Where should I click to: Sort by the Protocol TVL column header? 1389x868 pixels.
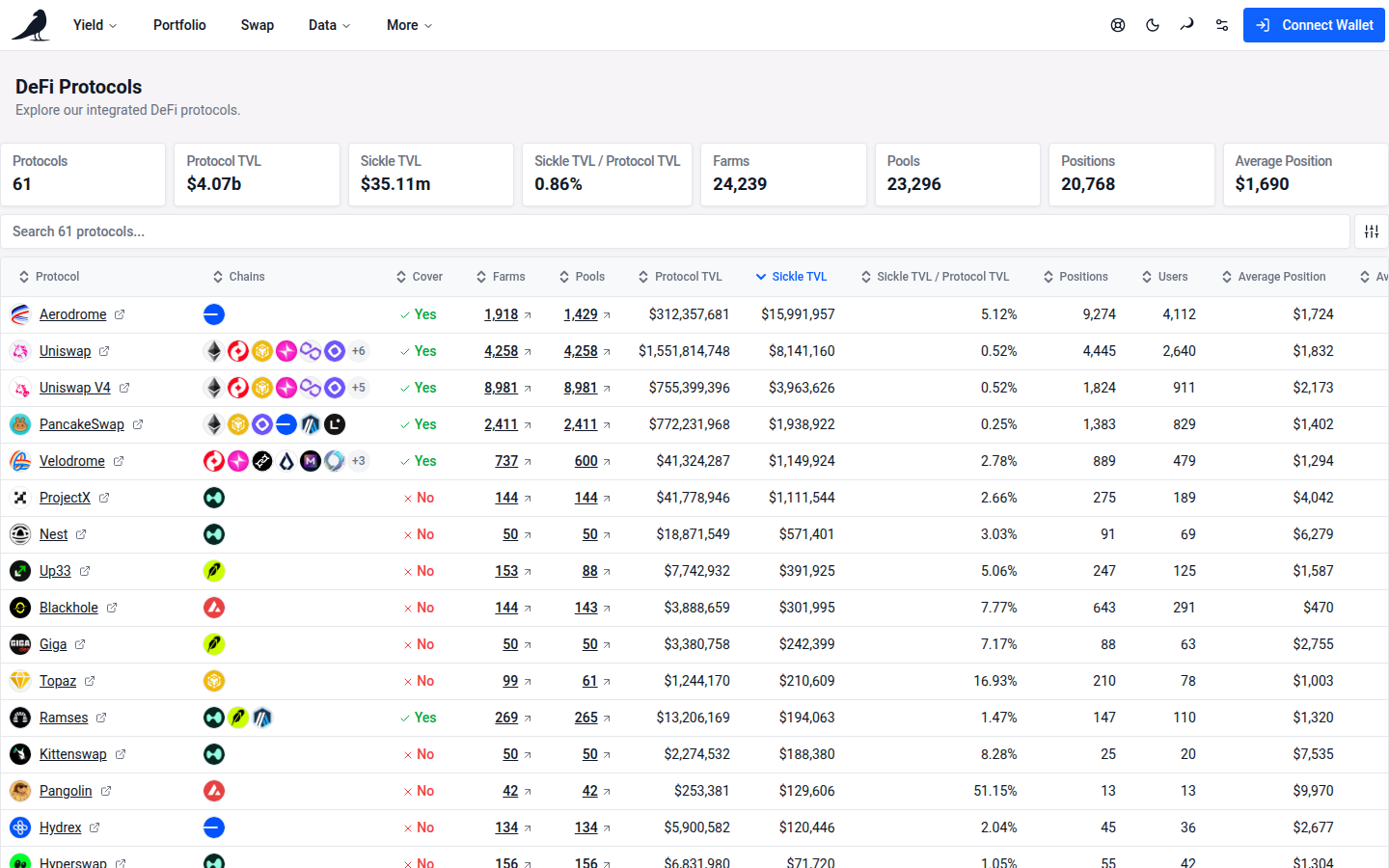click(x=680, y=277)
